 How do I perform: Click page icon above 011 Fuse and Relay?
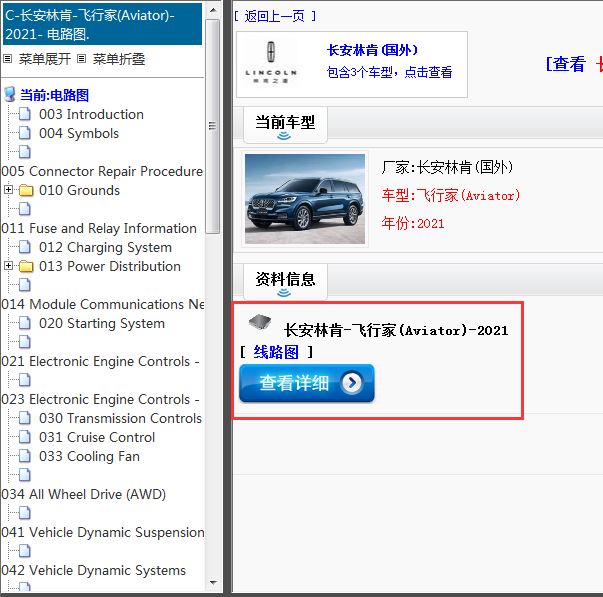25,209
